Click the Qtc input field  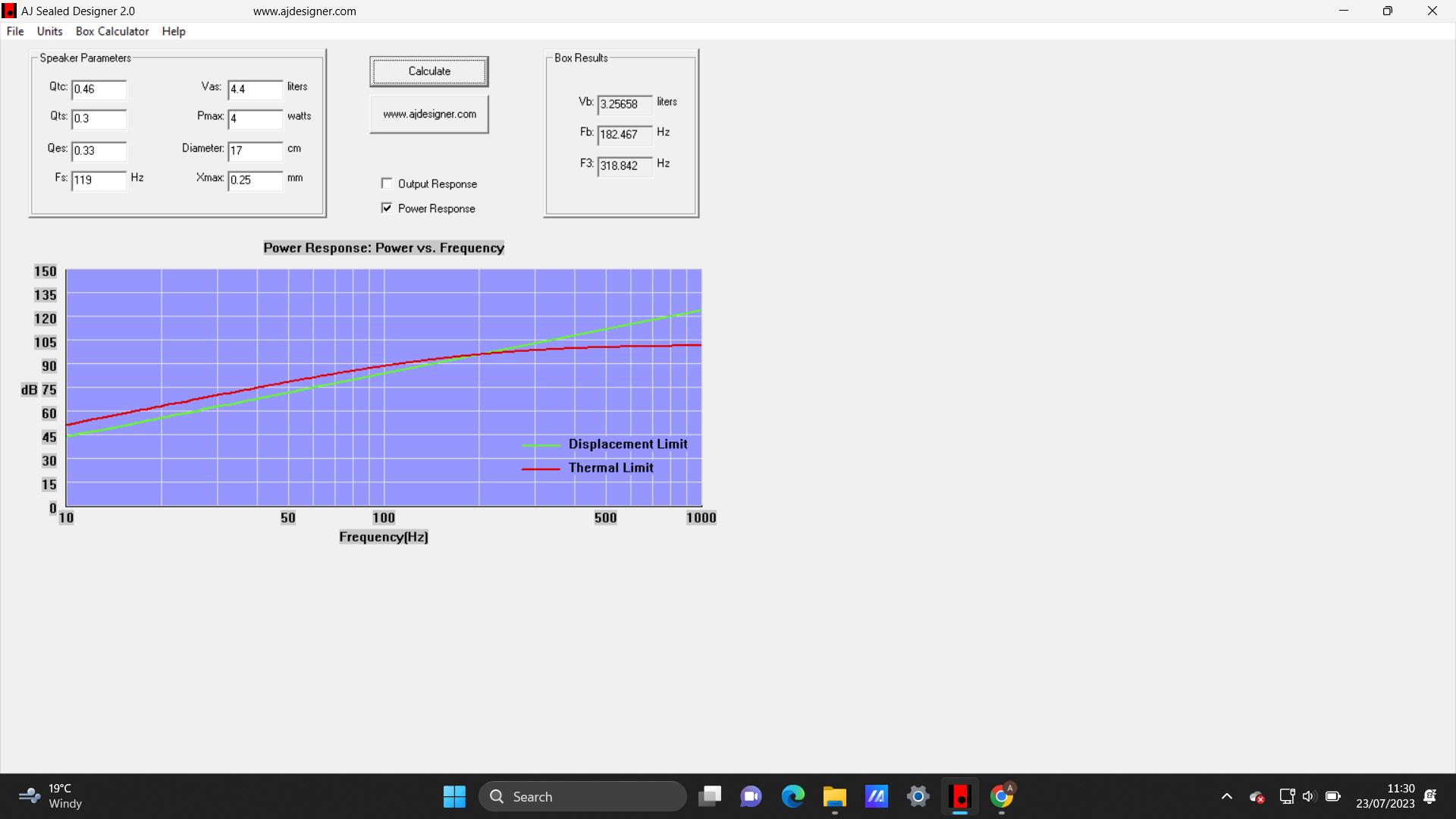tap(99, 89)
